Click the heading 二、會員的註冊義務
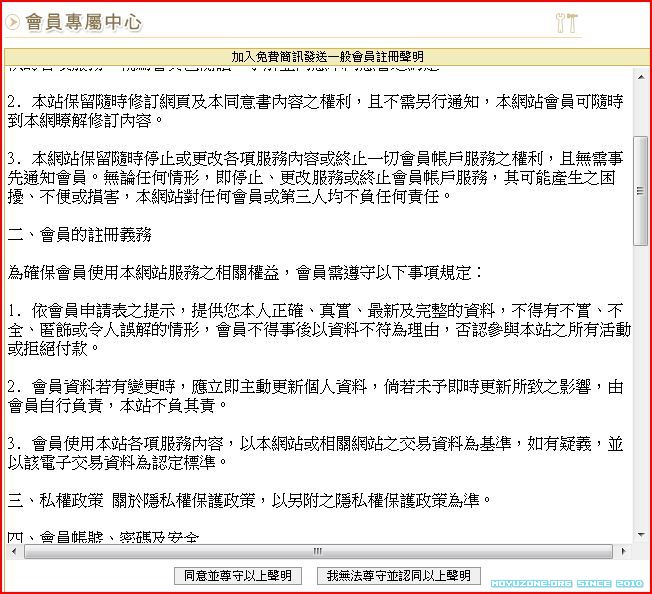Viewport: 652px width, 594px height. click(x=80, y=235)
